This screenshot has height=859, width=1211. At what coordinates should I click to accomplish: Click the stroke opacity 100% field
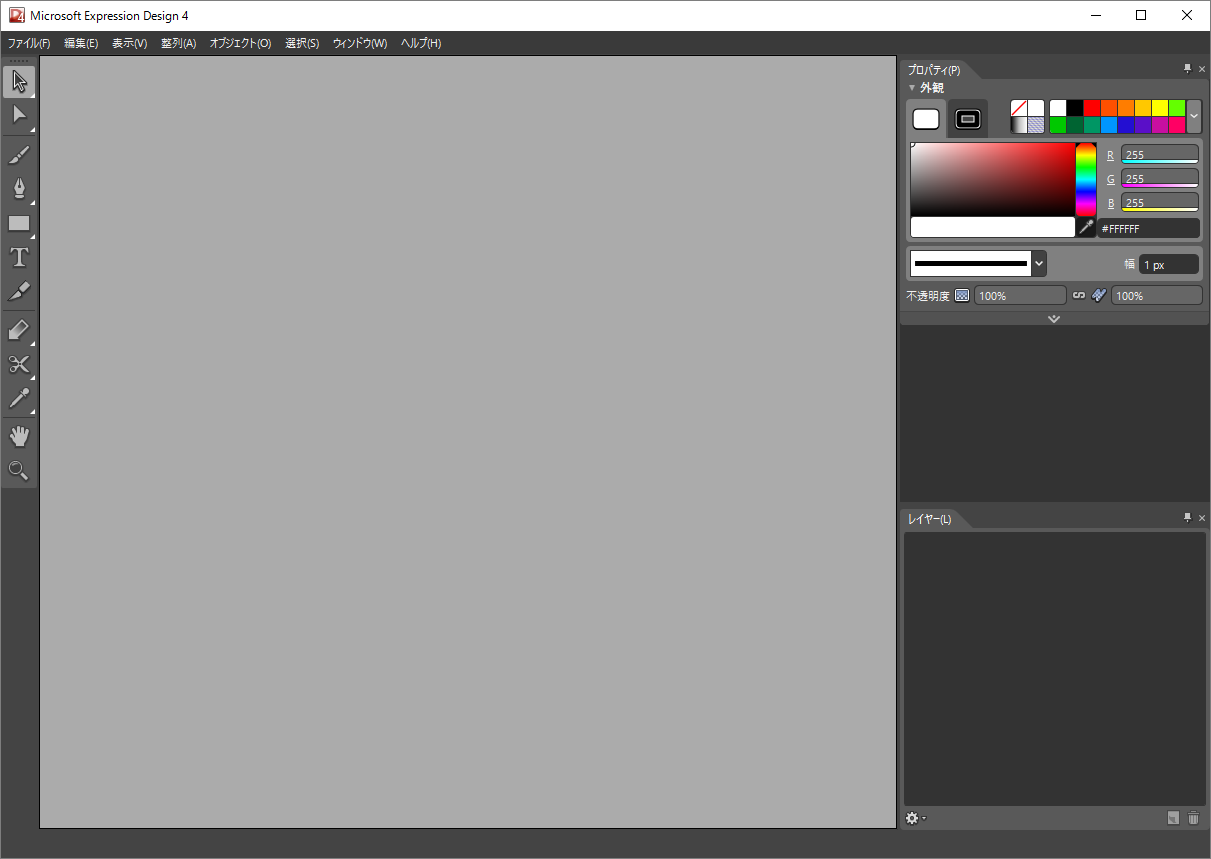click(x=1157, y=296)
